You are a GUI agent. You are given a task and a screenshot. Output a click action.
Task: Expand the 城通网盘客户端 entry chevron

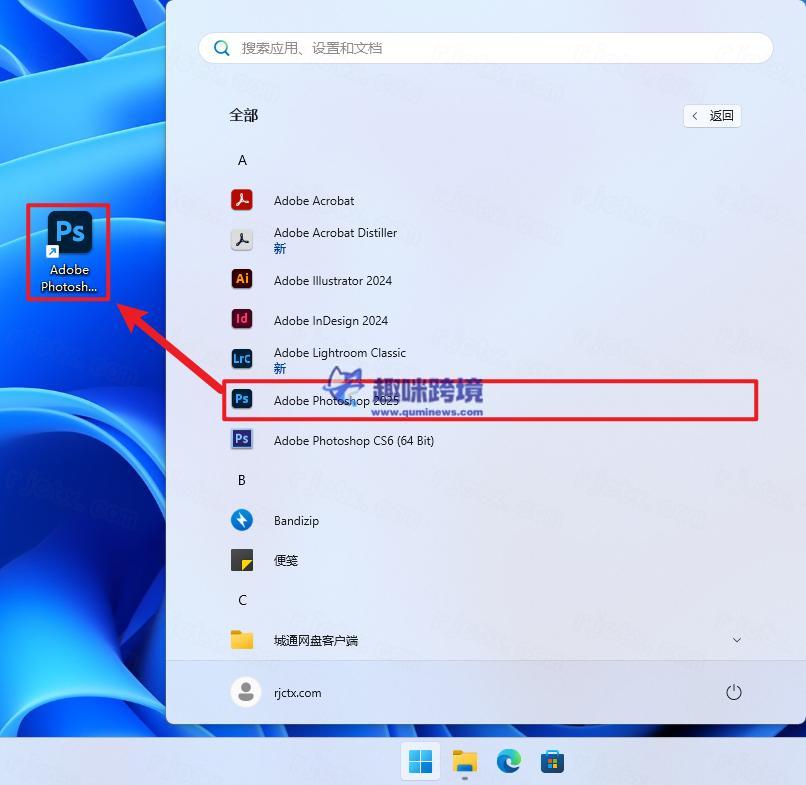(x=737, y=640)
